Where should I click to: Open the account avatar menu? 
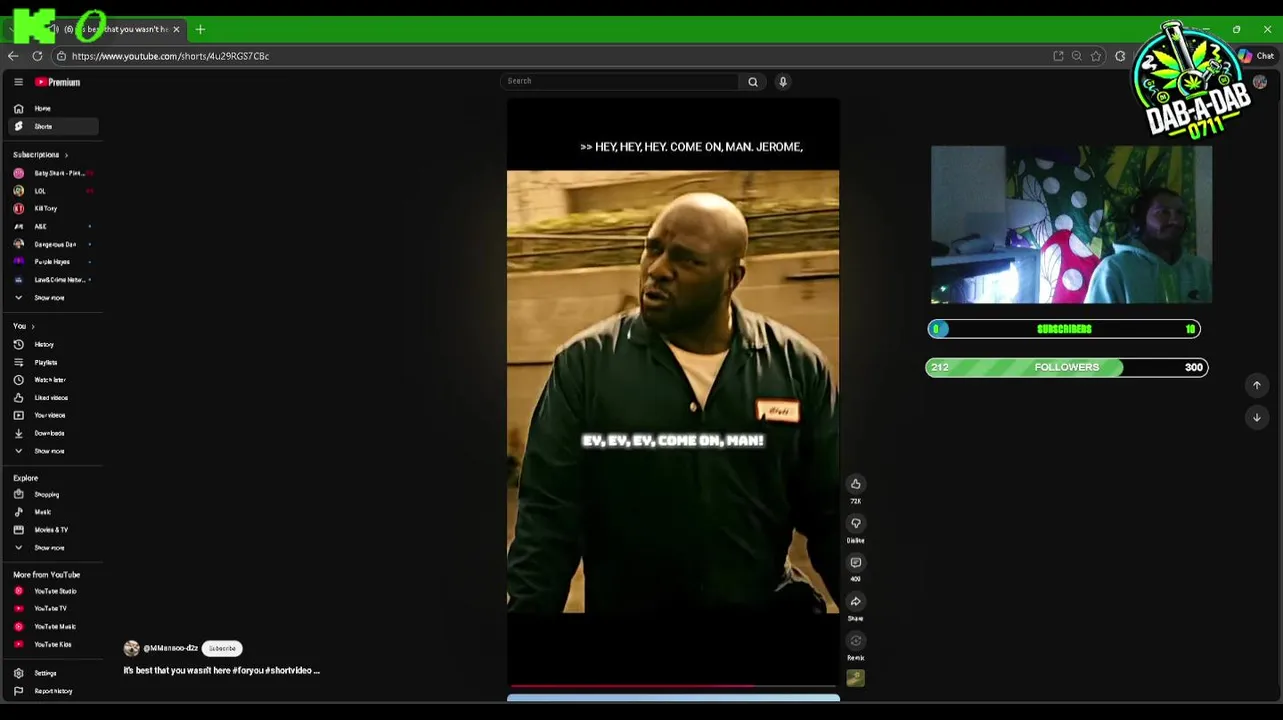(1260, 83)
